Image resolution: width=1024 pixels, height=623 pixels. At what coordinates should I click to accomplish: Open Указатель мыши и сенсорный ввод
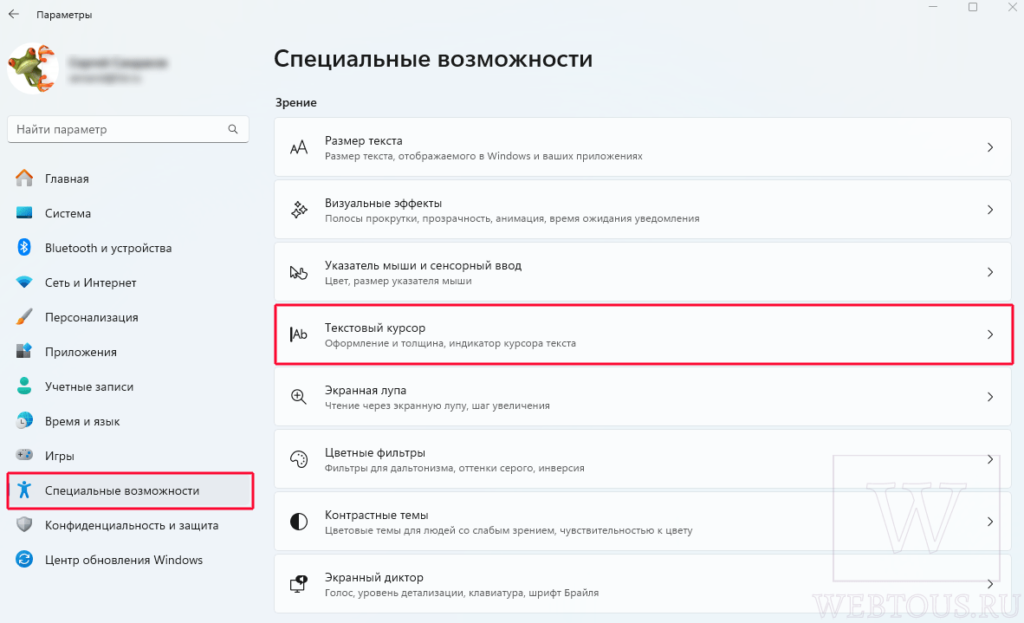click(x=643, y=272)
